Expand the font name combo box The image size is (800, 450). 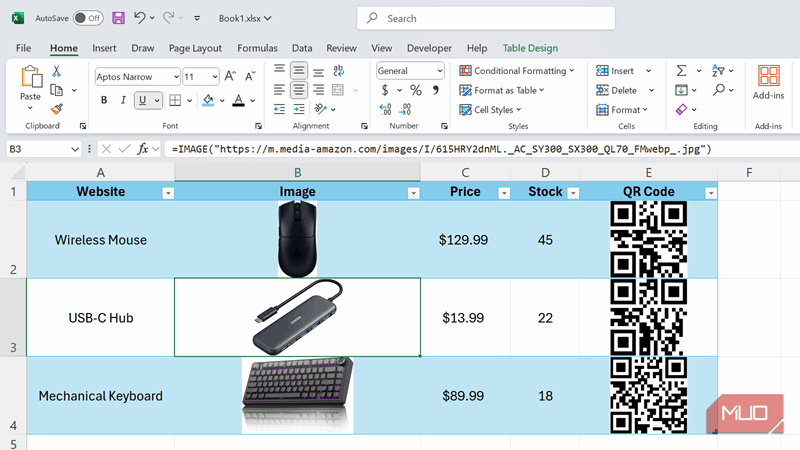[176, 76]
